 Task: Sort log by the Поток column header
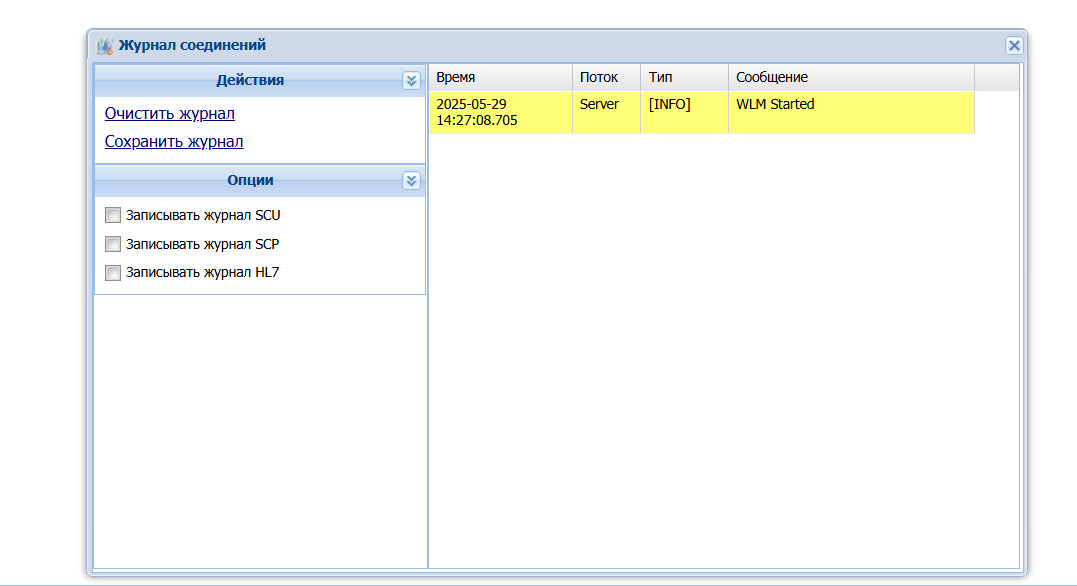(606, 78)
